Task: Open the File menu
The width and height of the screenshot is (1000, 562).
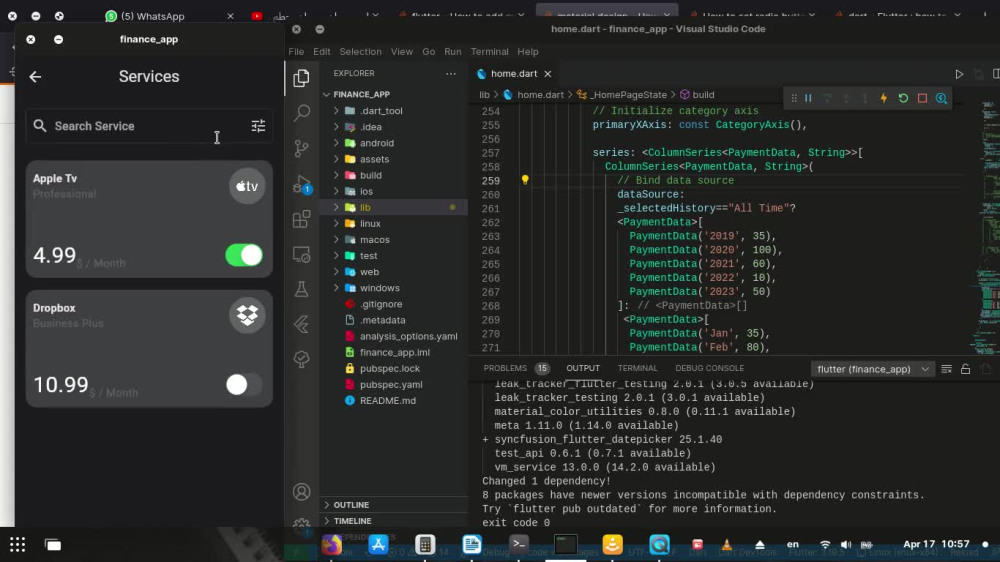Action: click(296, 52)
